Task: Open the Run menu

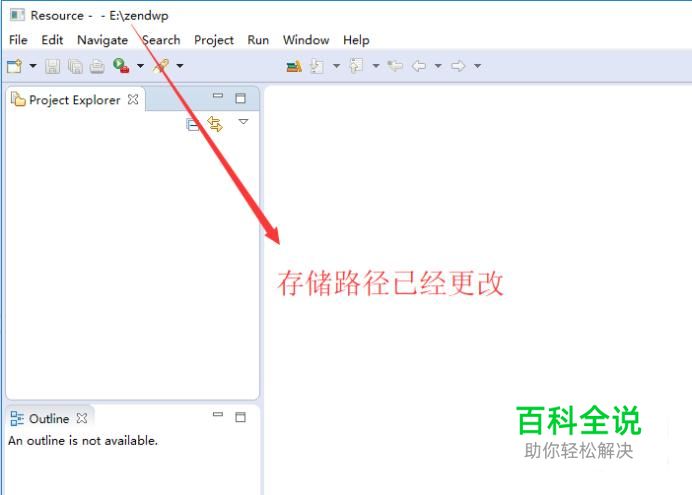Action: (258, 40)
